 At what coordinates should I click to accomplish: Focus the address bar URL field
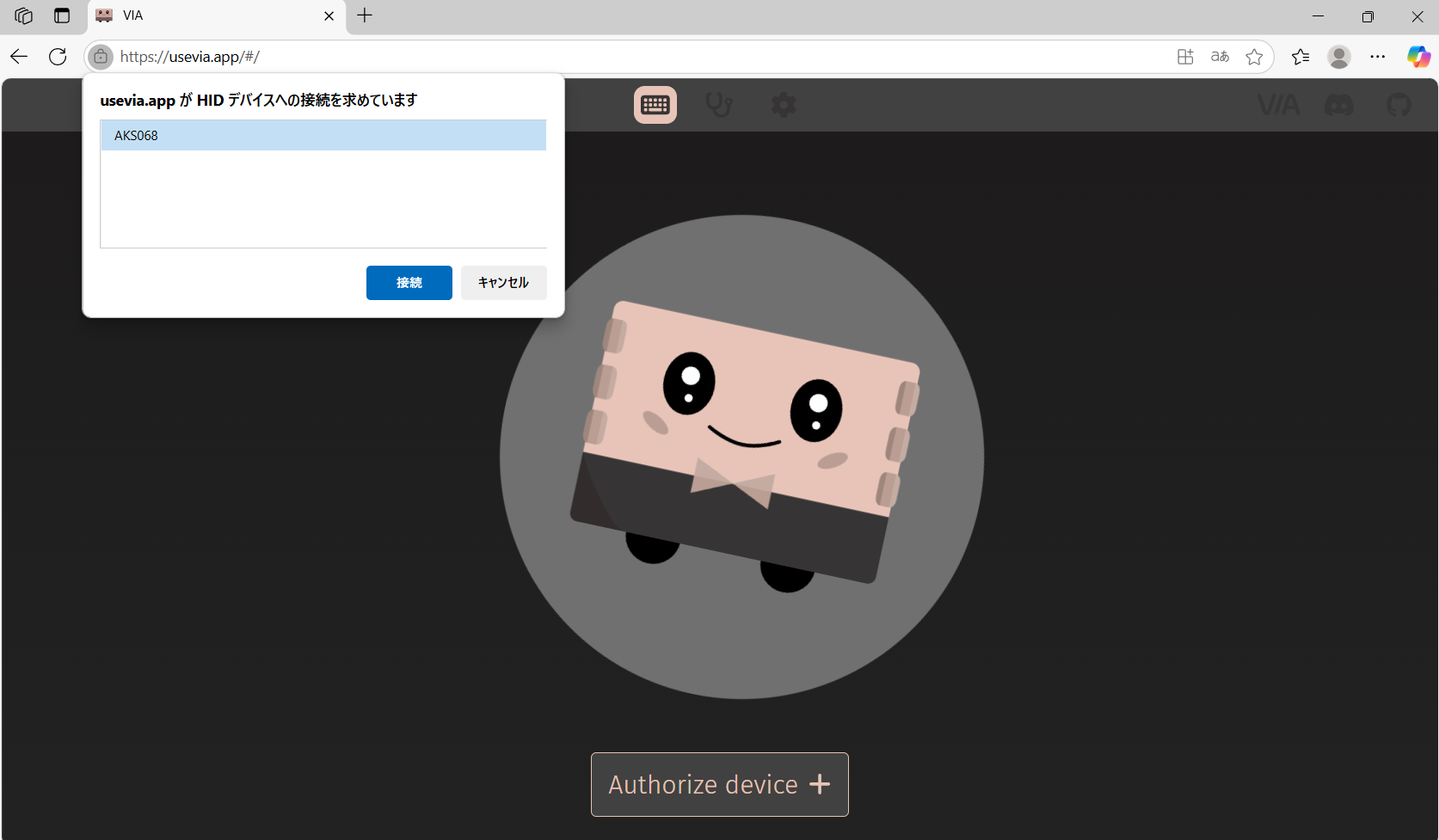pyautogui.click(x=602, y=57)
